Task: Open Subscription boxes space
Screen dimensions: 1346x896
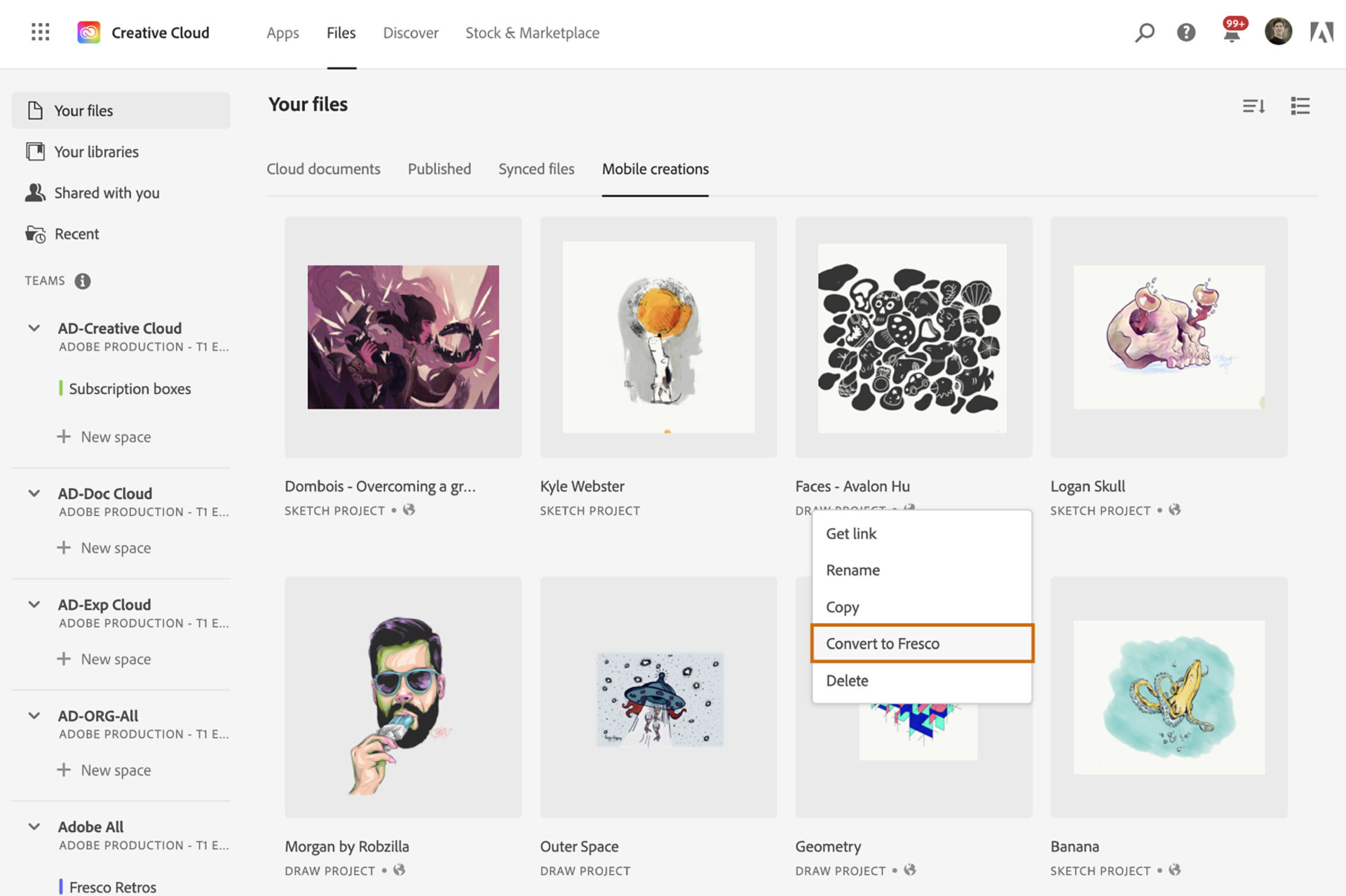Action: coord(130,388)
